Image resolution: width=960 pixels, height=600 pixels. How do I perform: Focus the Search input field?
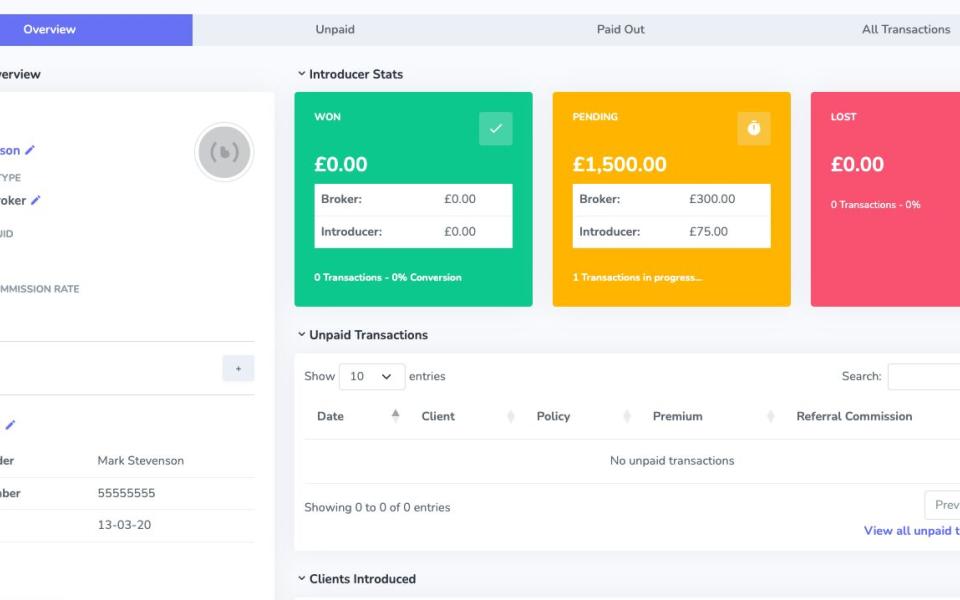(x=924, y=377)
